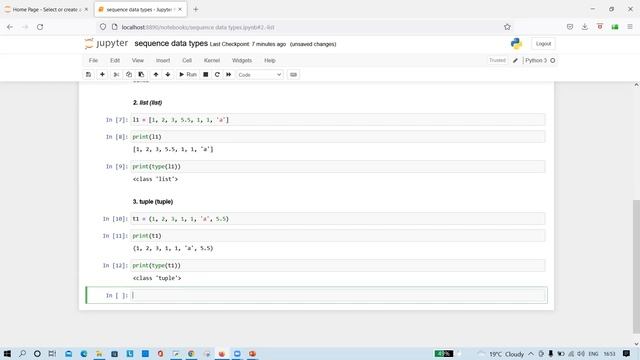
Task: Select the print(l1) cell
Action: tap(338, 136)
